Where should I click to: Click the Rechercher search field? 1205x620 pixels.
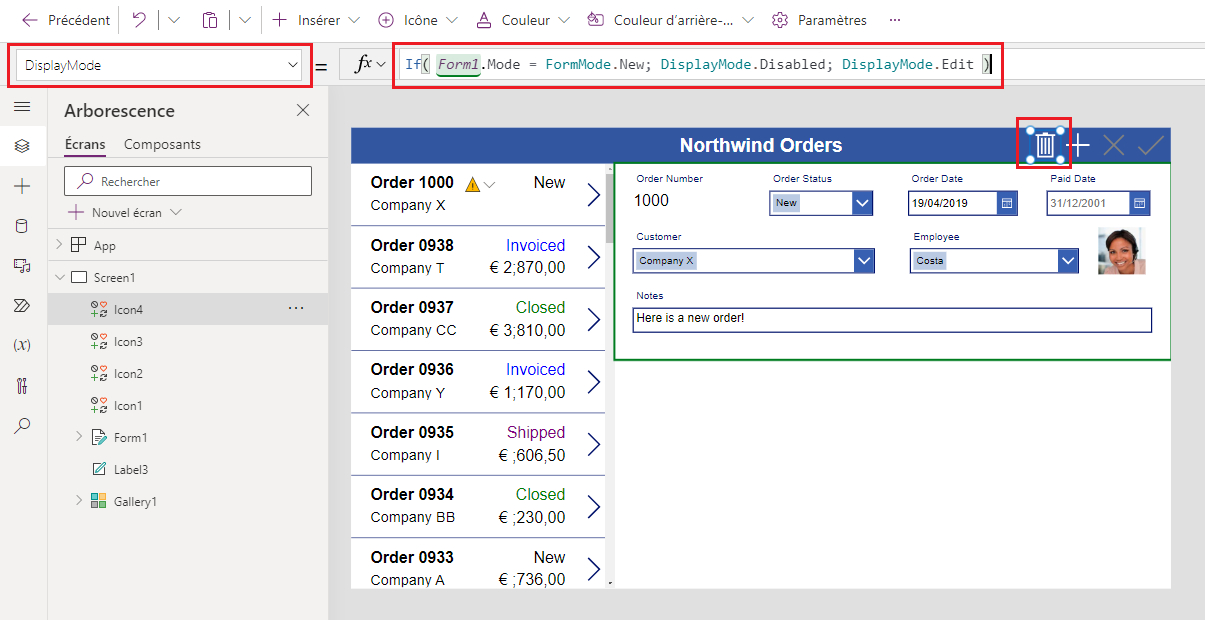coord(188,181)
